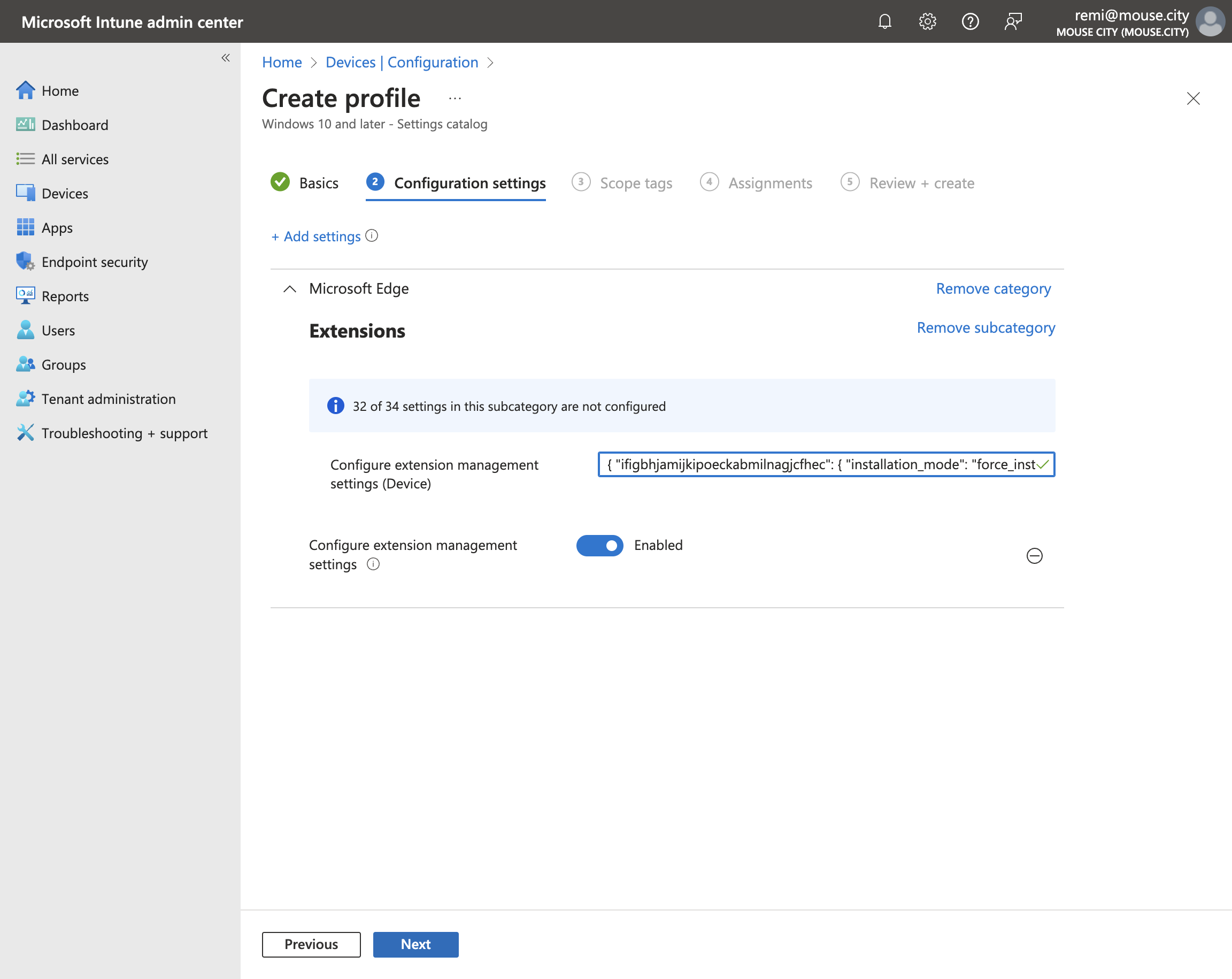Viewport: 1232px width, 979px height.
Task: Open the Create profile ellipsis menu
Action: 455,99
